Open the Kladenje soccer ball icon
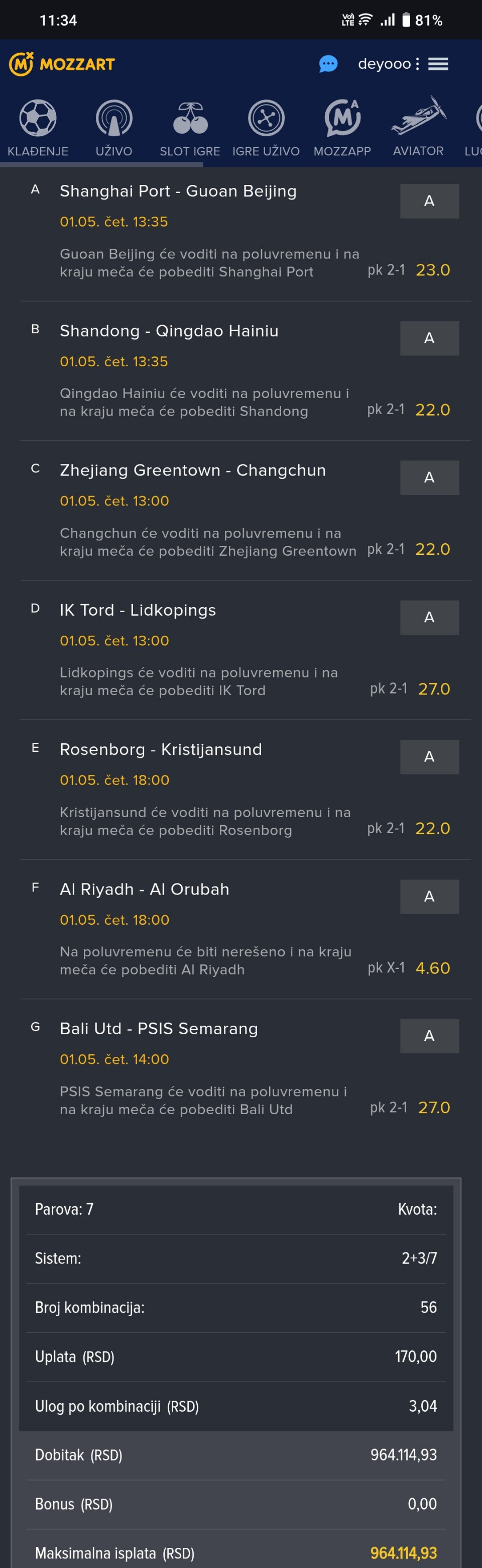The height and width of the screenshot is (1568, 482). point(38,118)
